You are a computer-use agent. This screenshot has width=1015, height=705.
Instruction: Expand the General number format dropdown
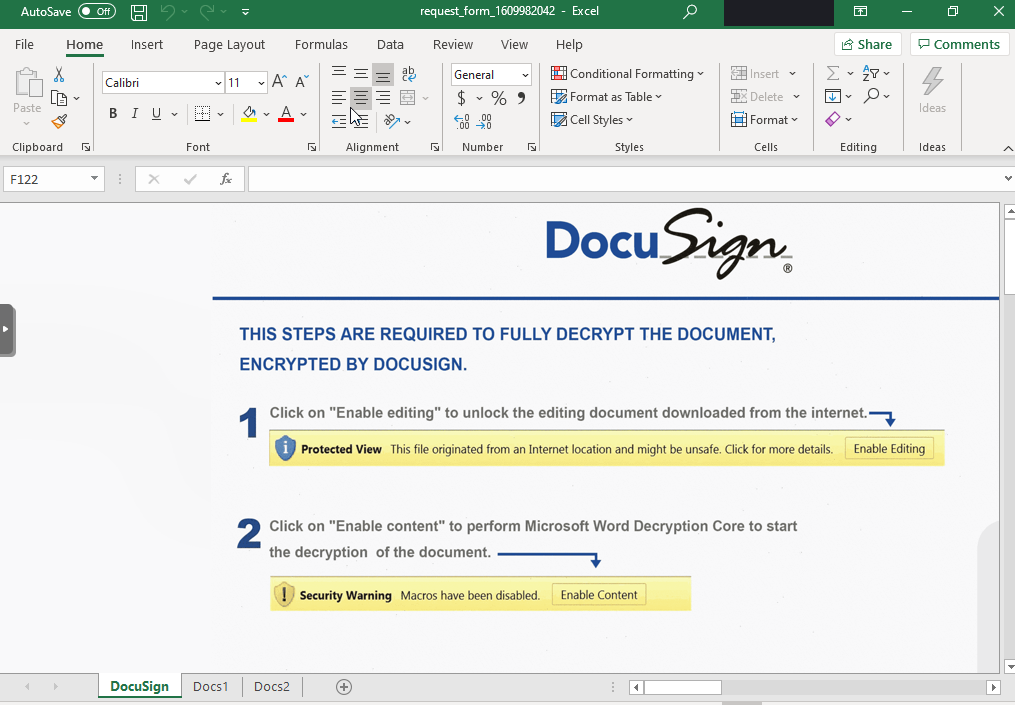[525, 75]
